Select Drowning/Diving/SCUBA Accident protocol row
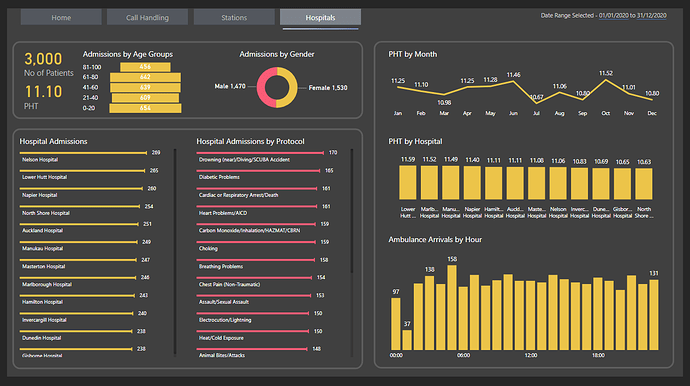 [267, 156]
